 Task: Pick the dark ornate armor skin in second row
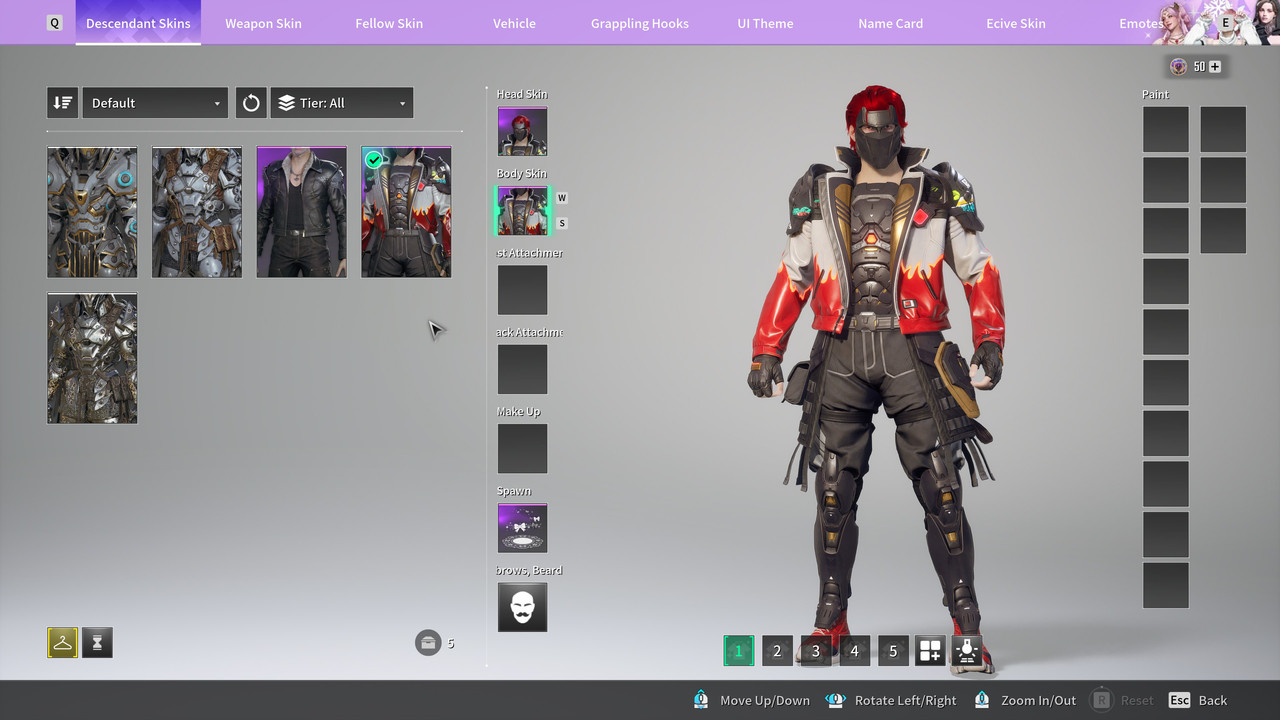pyautogui.click(x=92, y=358)
